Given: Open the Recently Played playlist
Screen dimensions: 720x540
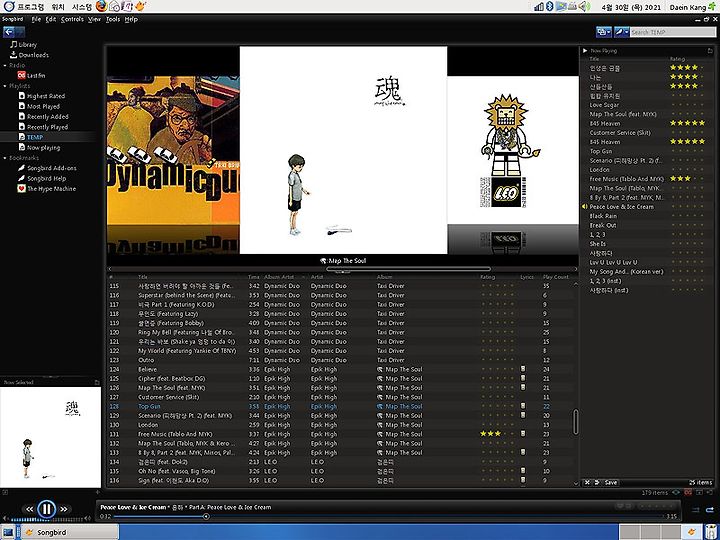Looking at the screenshot, I should pyautogui.click(x=43, y=127).
